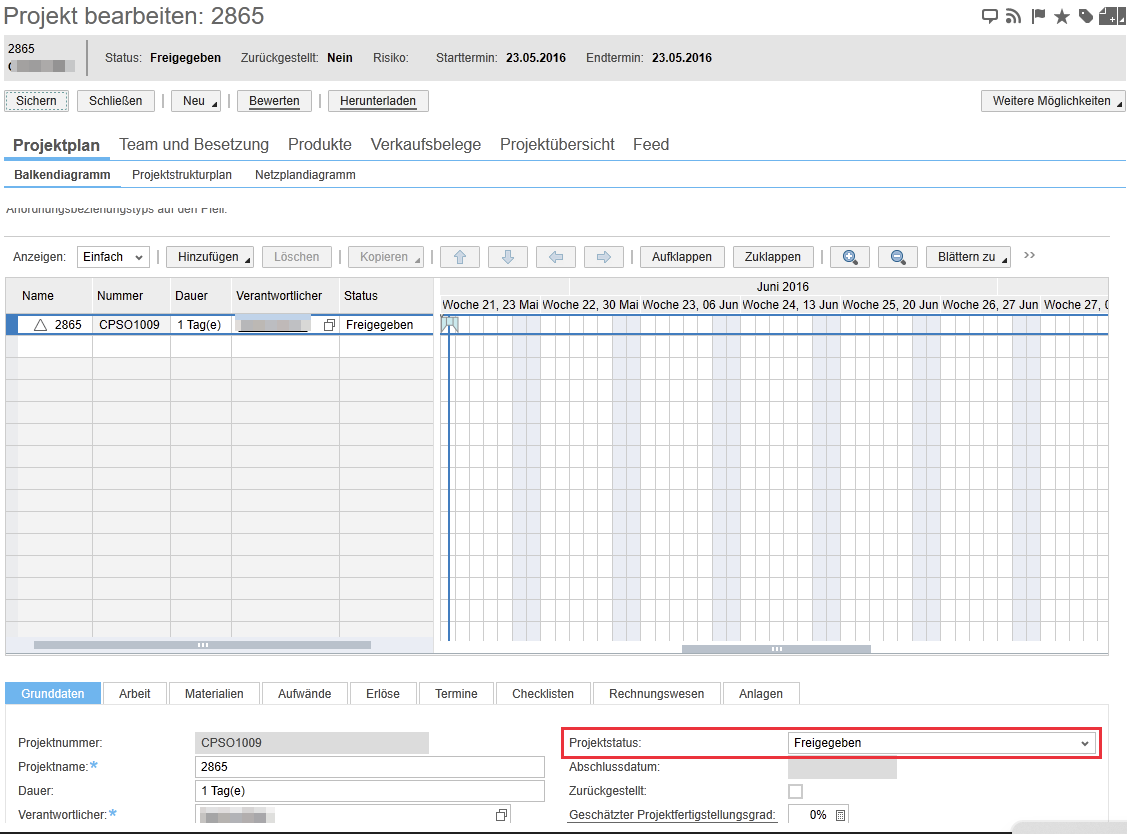This screenshot has width=1127, height=834.
Task: Open the Materialien detail tab
Action: click(x=214, y=694)
